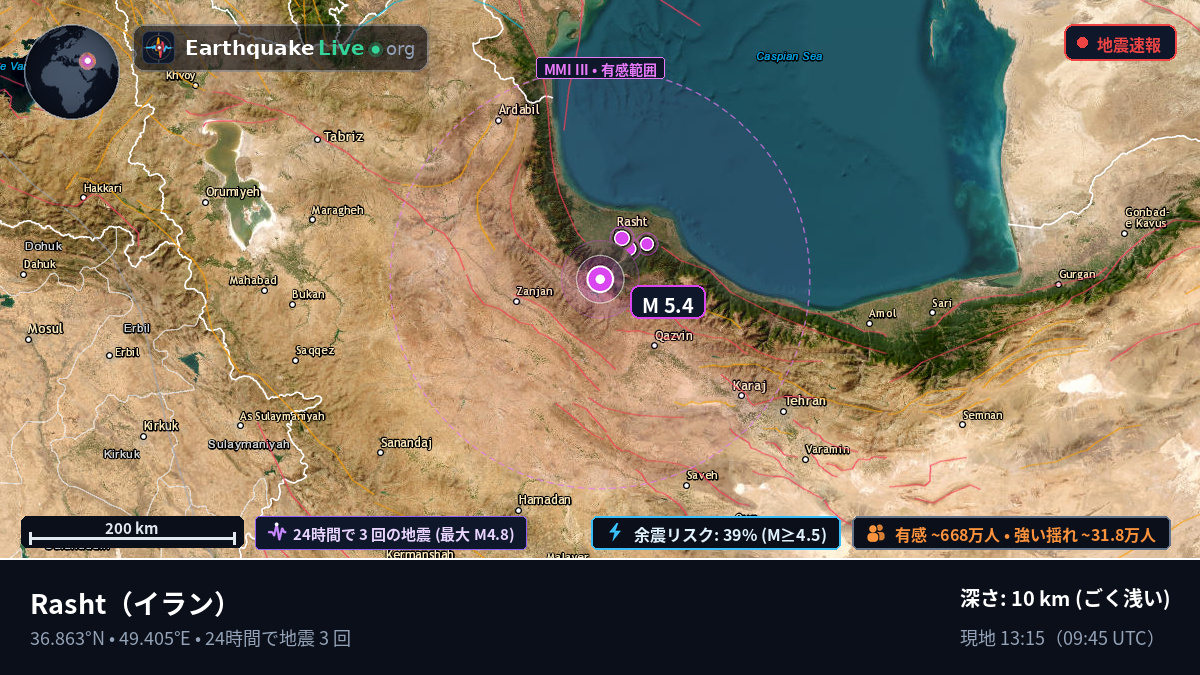Open the 24時間で3回の地震 summary pill

pyautogui.click(x=391, y=533)
